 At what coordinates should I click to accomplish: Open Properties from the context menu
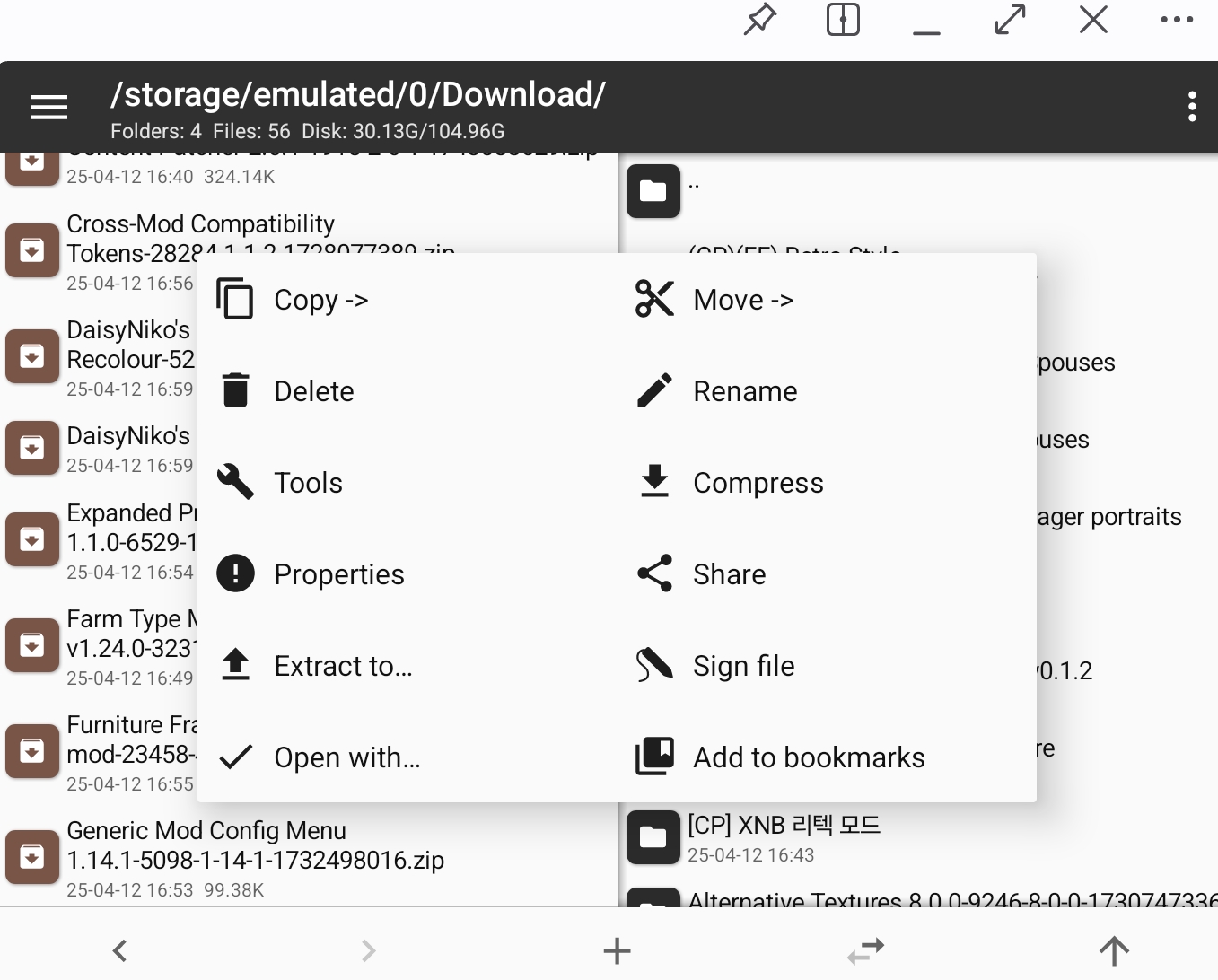[407, 574]
